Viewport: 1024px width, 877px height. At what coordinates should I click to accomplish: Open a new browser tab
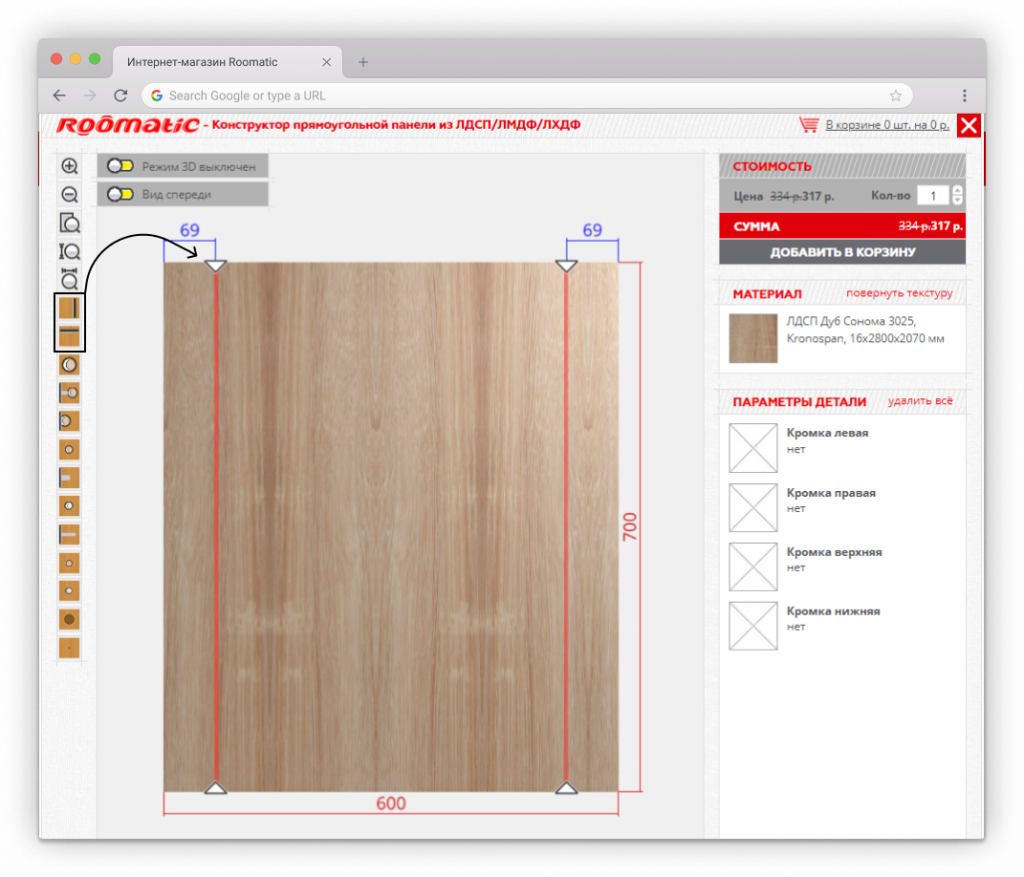(363, 62)
